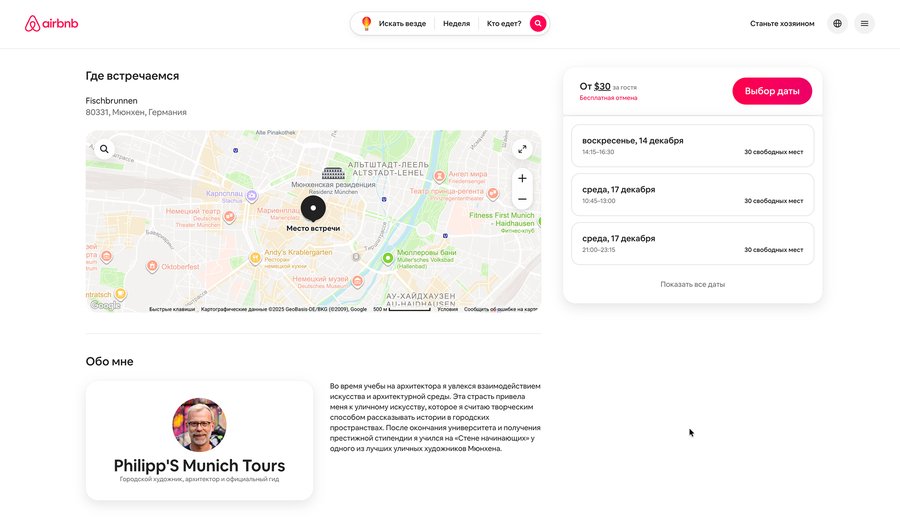
Task: Zoom out on the map
Action: tap(522, 199)
